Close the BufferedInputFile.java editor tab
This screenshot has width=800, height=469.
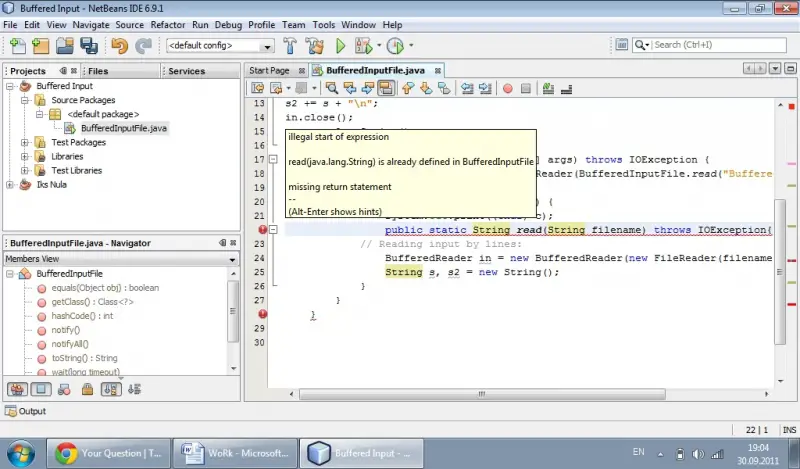(x=438, y=71)
